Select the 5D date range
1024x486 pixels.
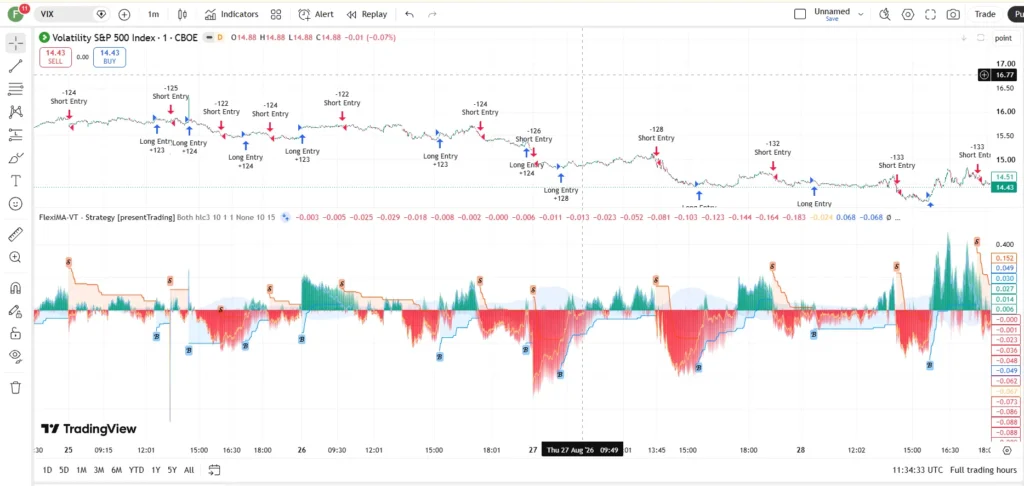point(64,470)
